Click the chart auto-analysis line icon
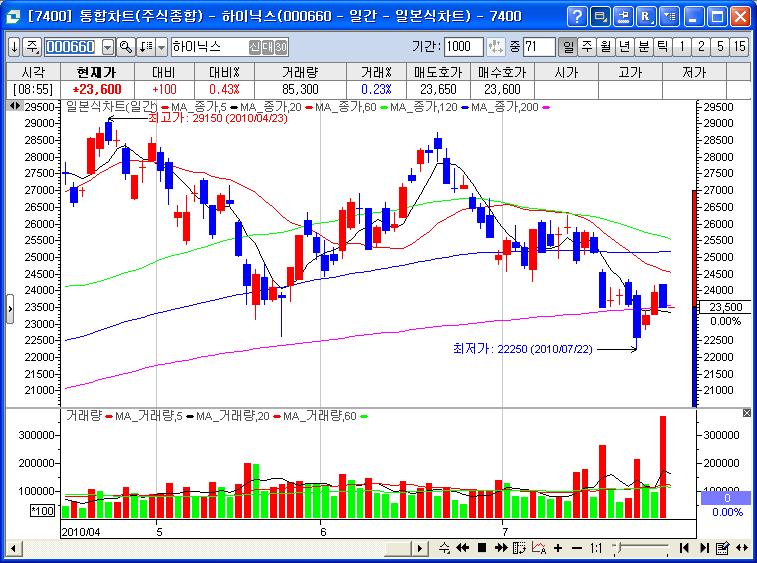This screenshot has width=757, height=563. tap(539, 548)
